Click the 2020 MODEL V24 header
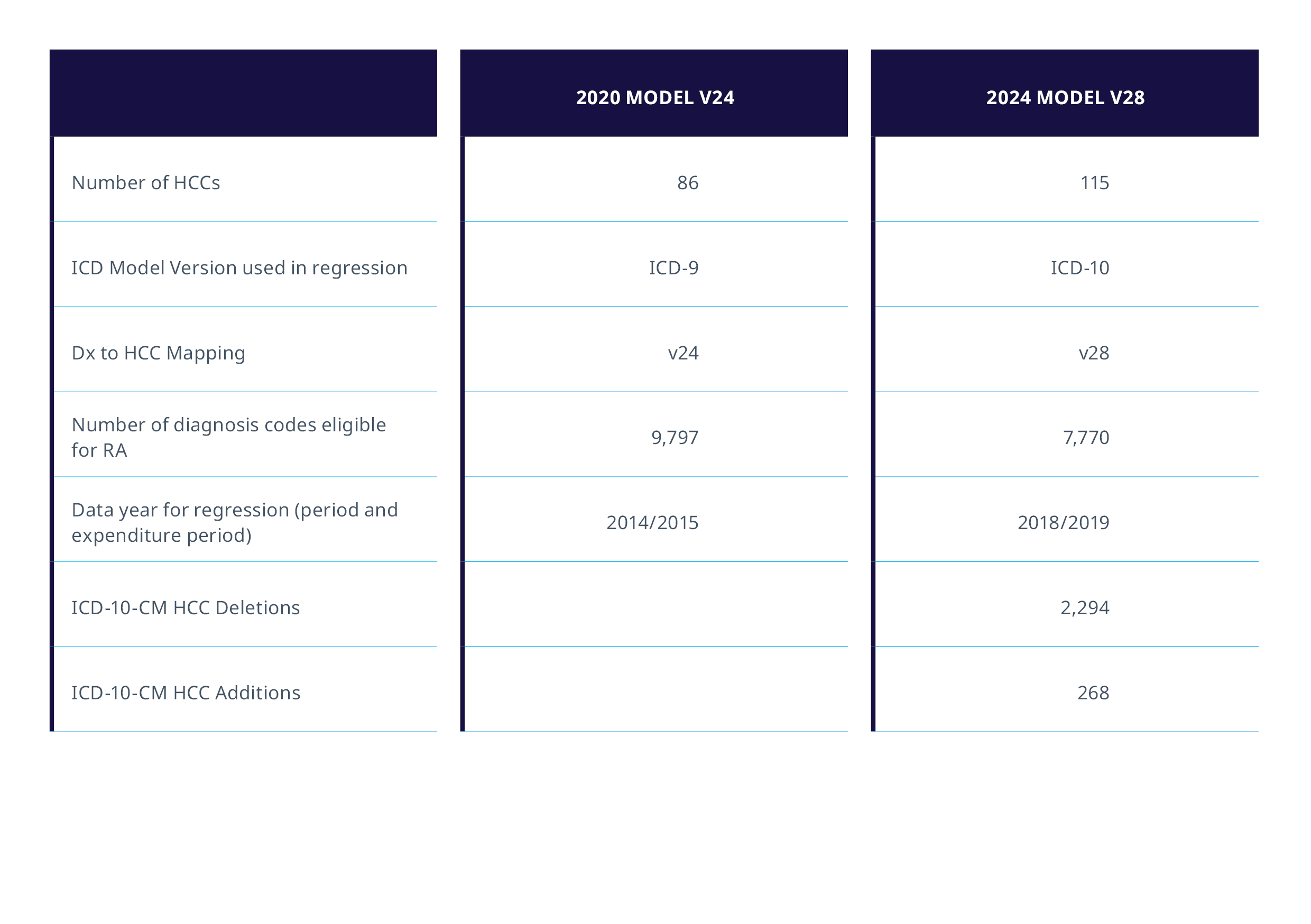The image size is (1311, 924). point(654,98)
